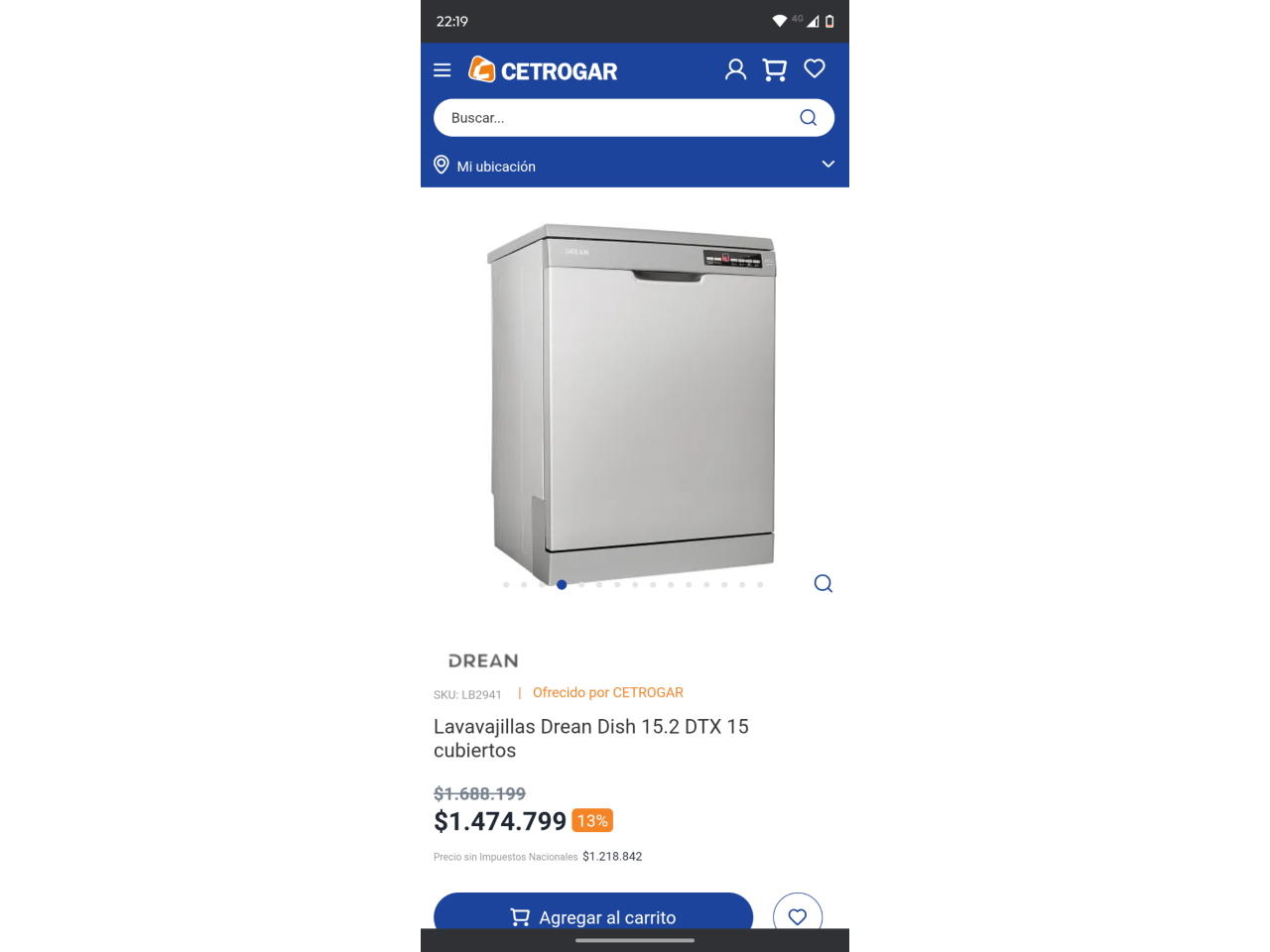Image resolution: width=1270 pixels, height=952 pixels.
Task: Click Agregar al carrito button
Action: 593,912
